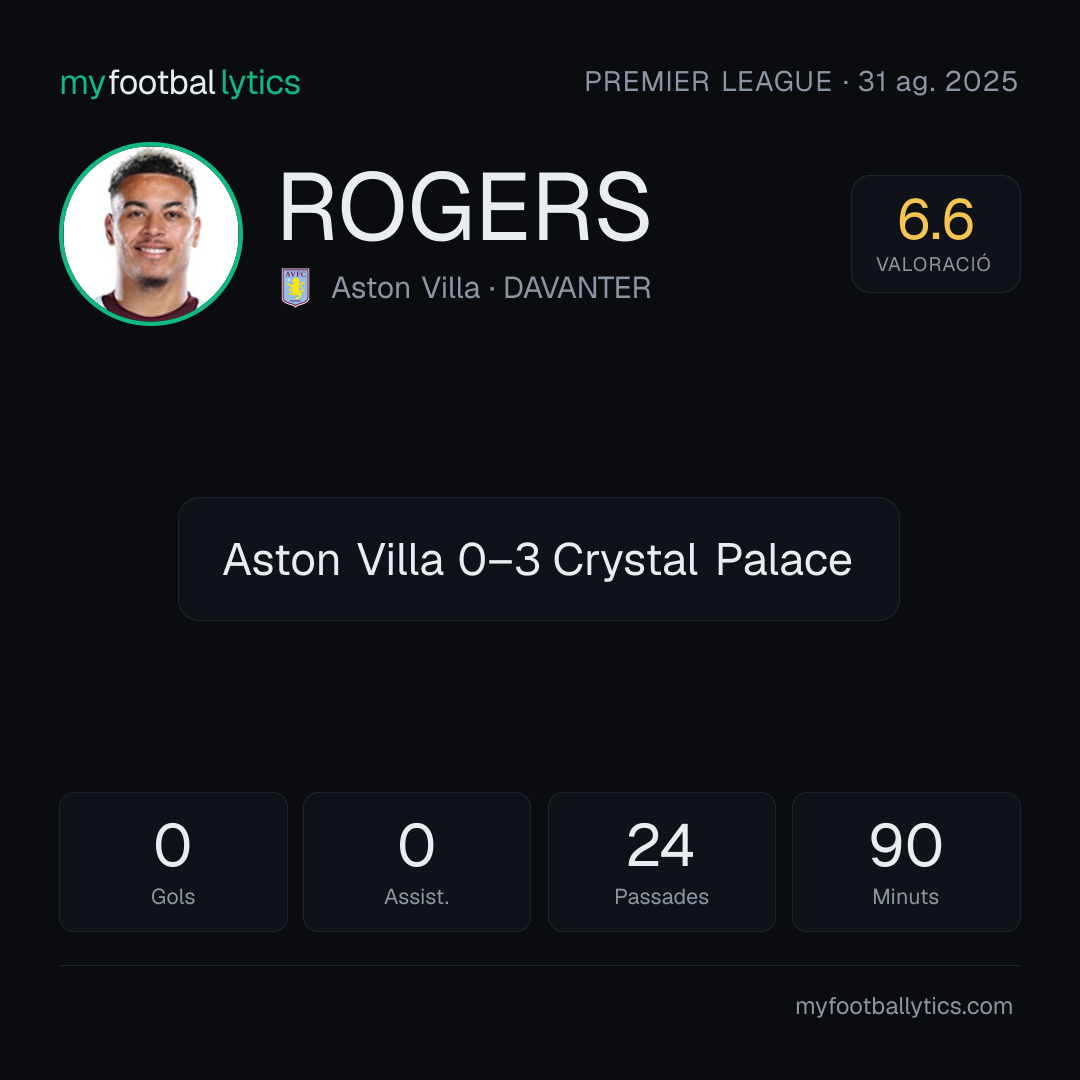The height and width of the screenshot is (1080, 1080).
Task: Select the Gols stat card
Action: click(x=173, y=862)
